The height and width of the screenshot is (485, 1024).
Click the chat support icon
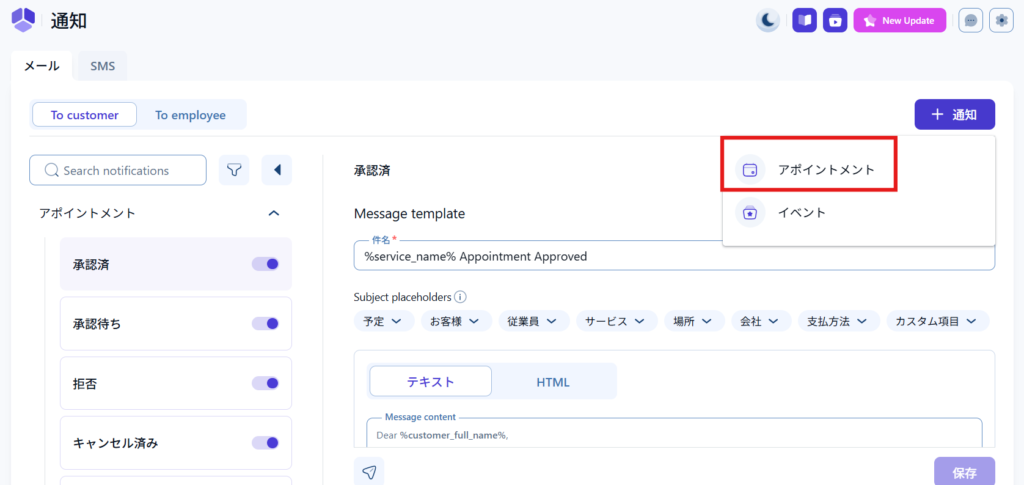[x=970, y=20]
